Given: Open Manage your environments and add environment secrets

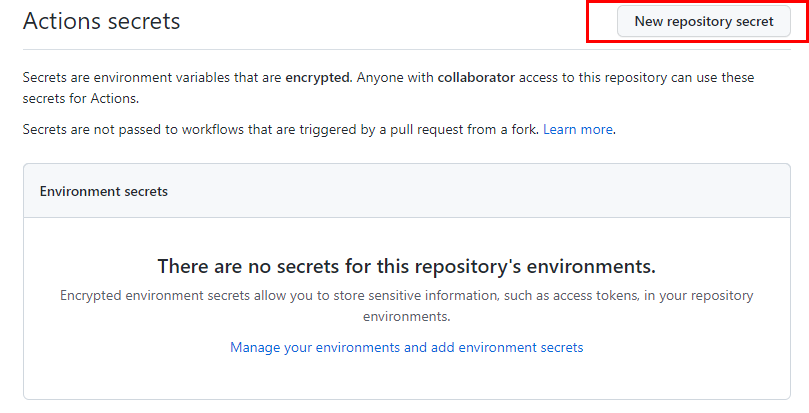Looking at the screenshot, I should (x=407, y=347).
